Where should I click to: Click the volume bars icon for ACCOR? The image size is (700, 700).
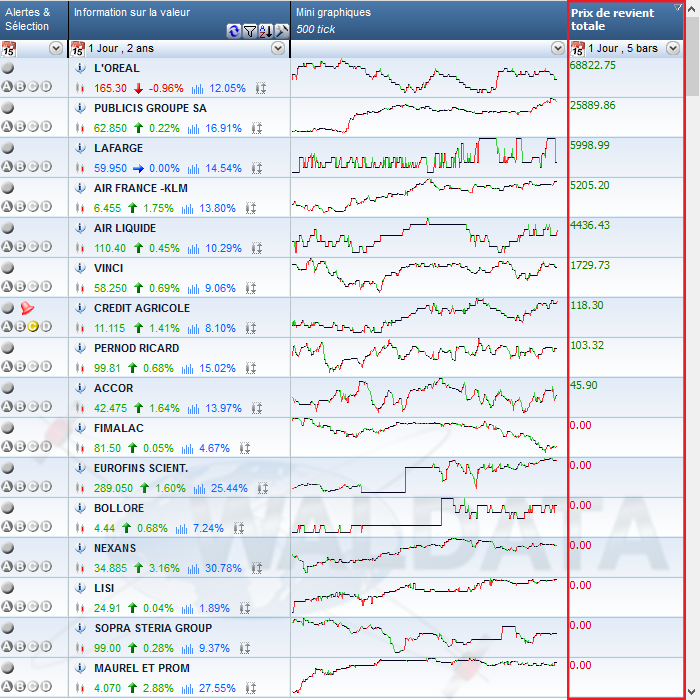coord(193,408)
